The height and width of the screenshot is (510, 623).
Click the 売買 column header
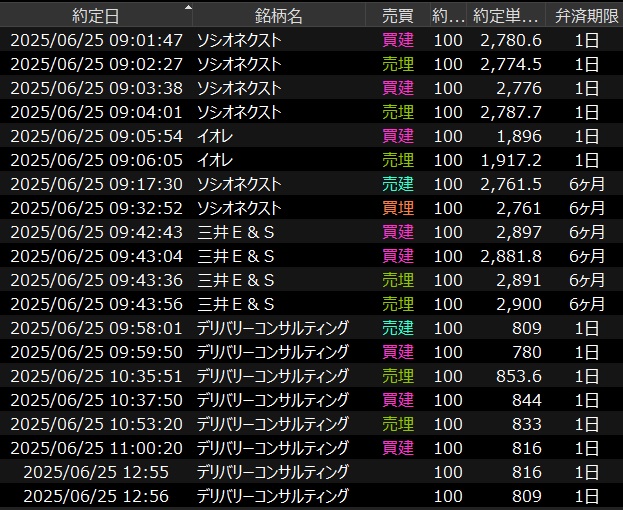(x=398, y=16)
